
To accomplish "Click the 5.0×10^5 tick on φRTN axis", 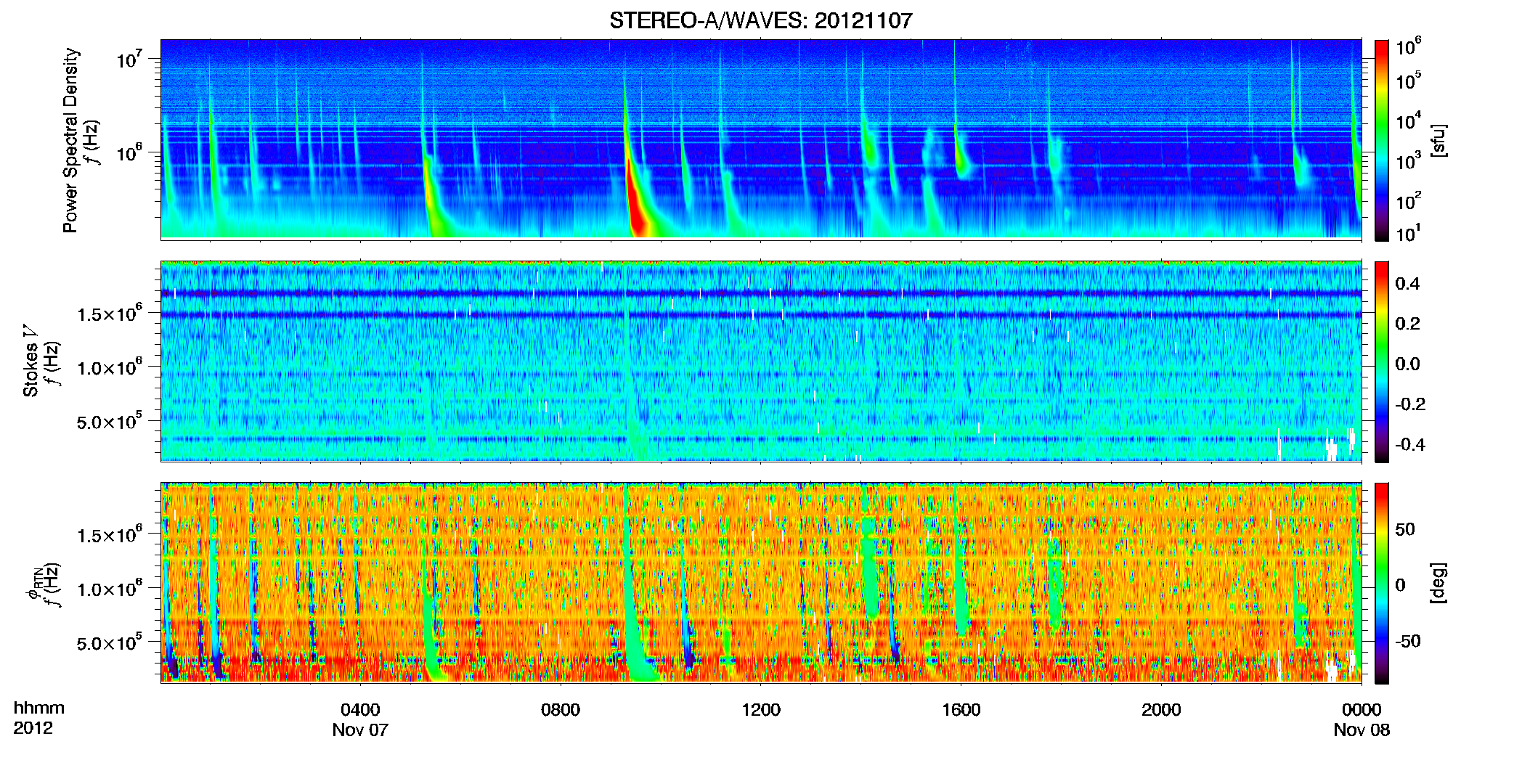I will pyautogui.click(x=109, y=643).
